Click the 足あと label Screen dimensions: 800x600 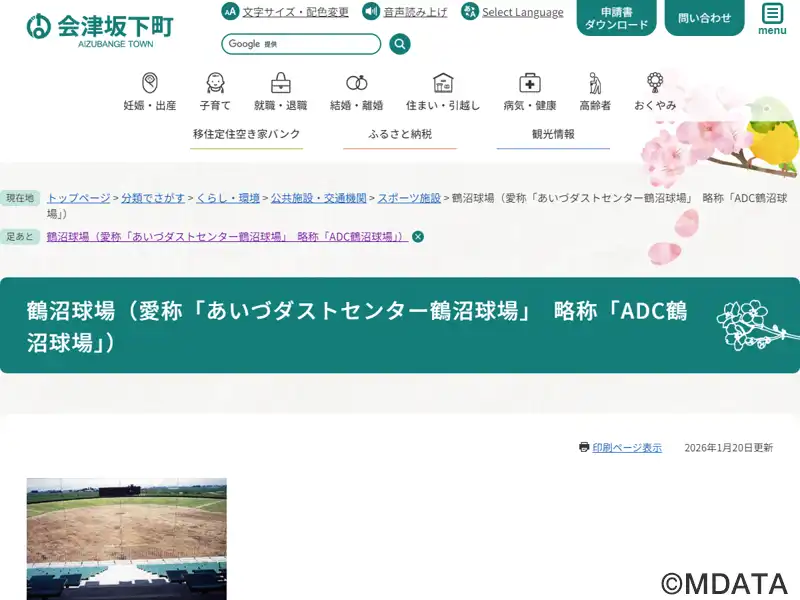pos(20,237)
